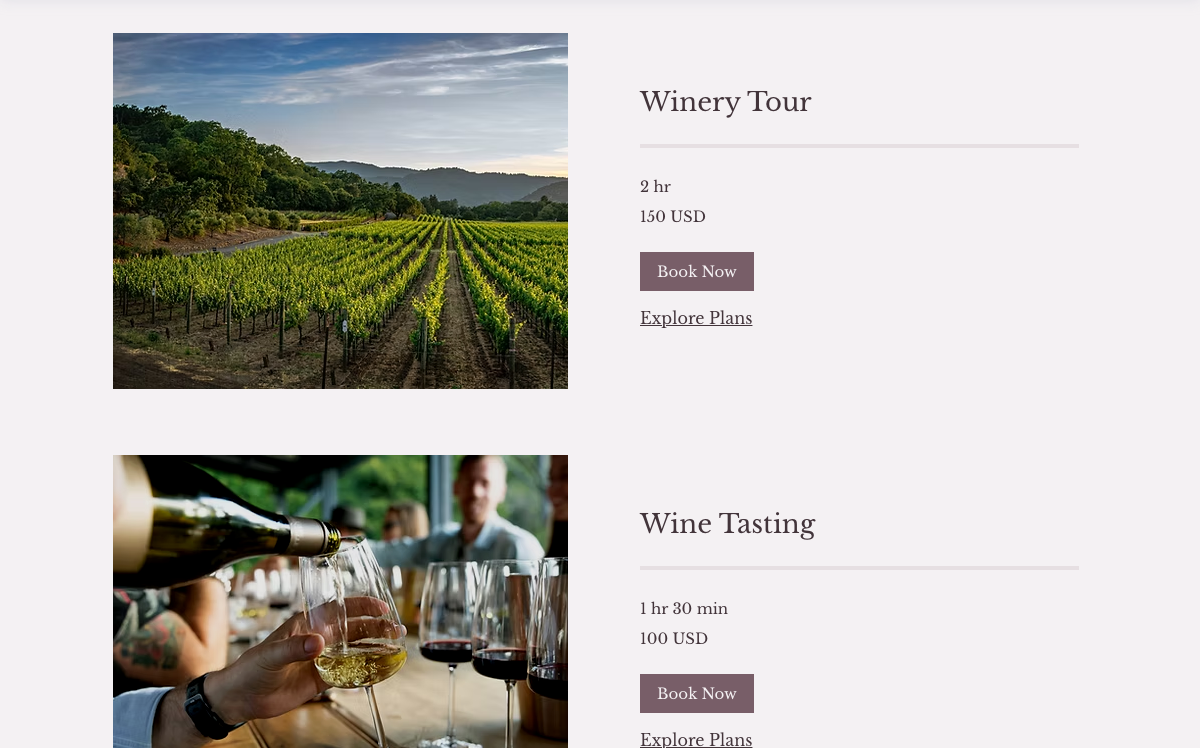This screenshot has width=1200, height=748.
Task: Open Explore Plans under Wine Tasting
Action: click(696, 739)
